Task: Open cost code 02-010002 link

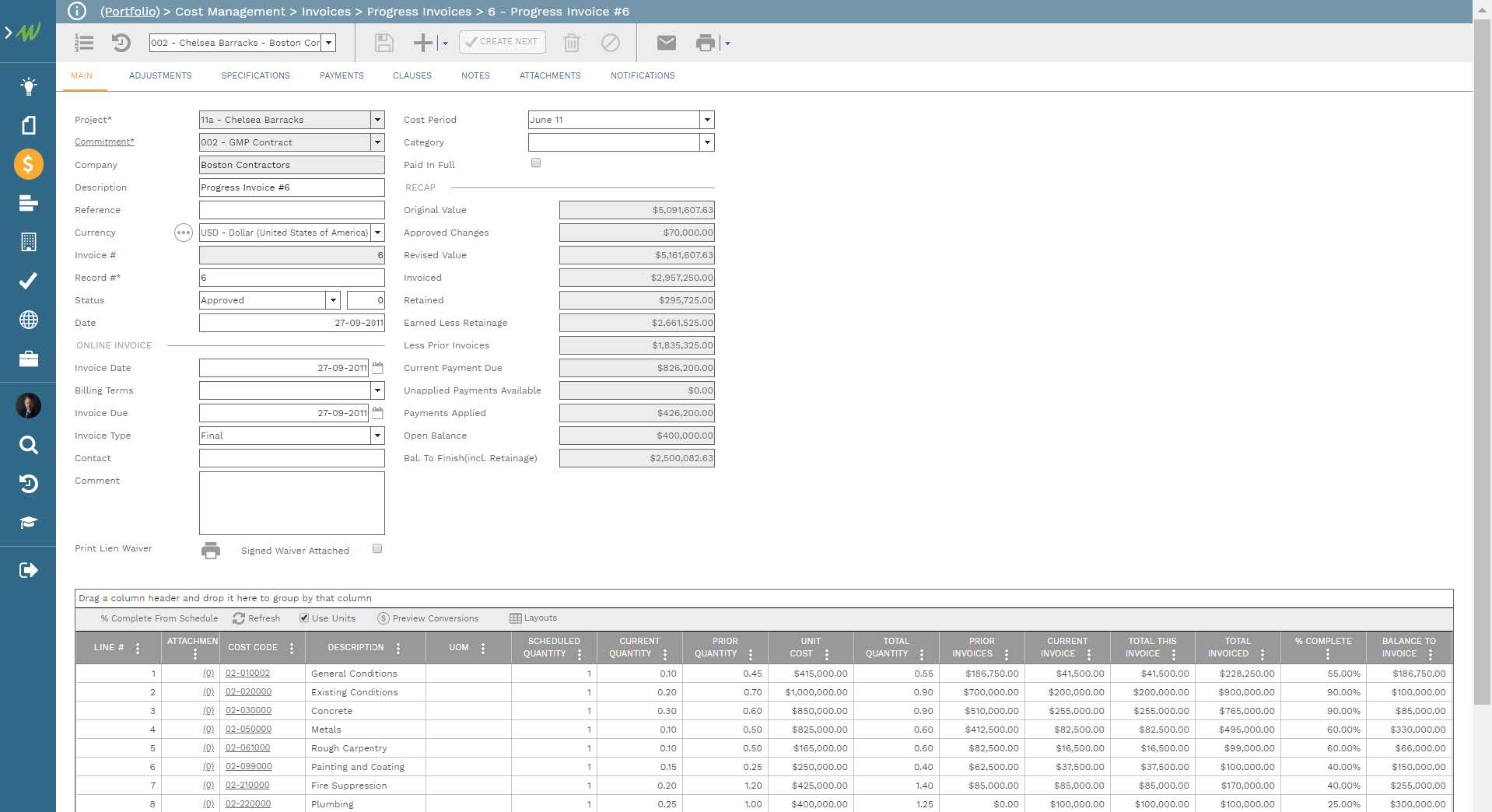Action: pos(248,674)
